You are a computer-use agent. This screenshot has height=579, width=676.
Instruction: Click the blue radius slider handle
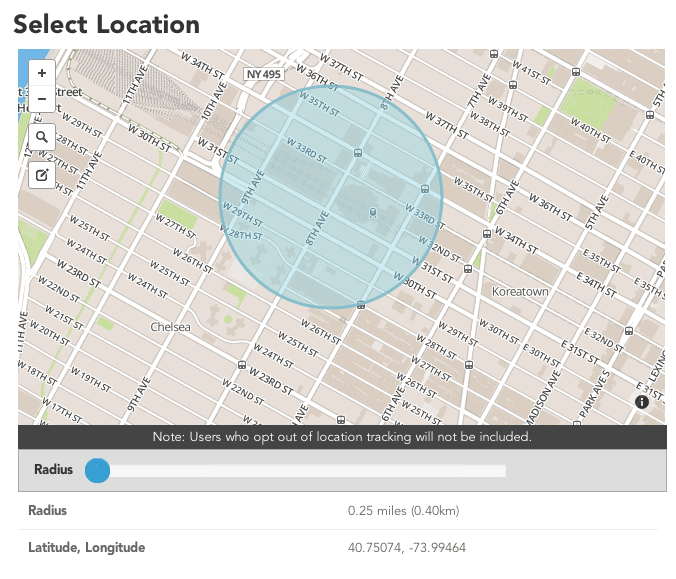coord(97,470)
